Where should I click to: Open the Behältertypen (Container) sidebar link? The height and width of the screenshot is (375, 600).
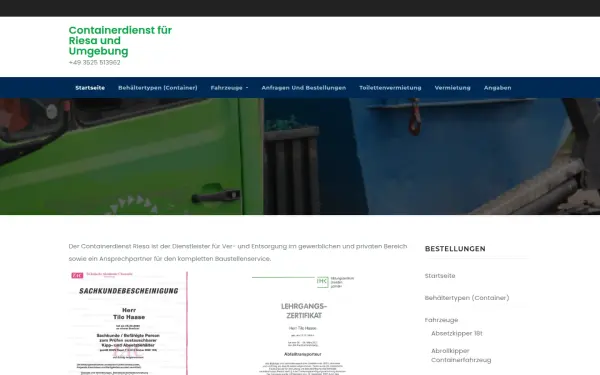tap(467, 298)
